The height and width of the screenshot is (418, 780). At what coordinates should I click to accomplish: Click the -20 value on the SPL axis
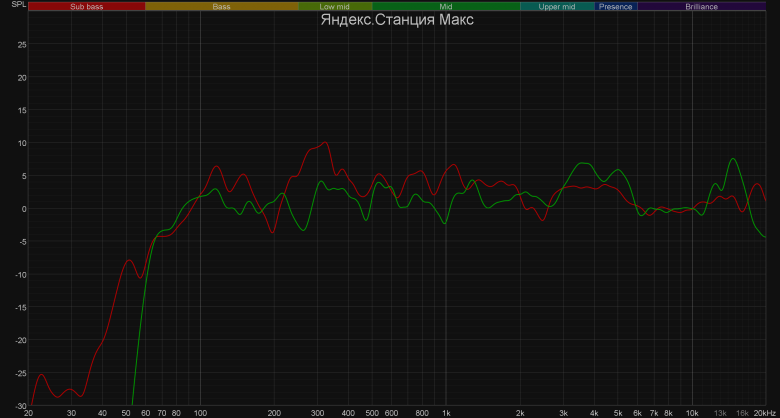[21, 340]
